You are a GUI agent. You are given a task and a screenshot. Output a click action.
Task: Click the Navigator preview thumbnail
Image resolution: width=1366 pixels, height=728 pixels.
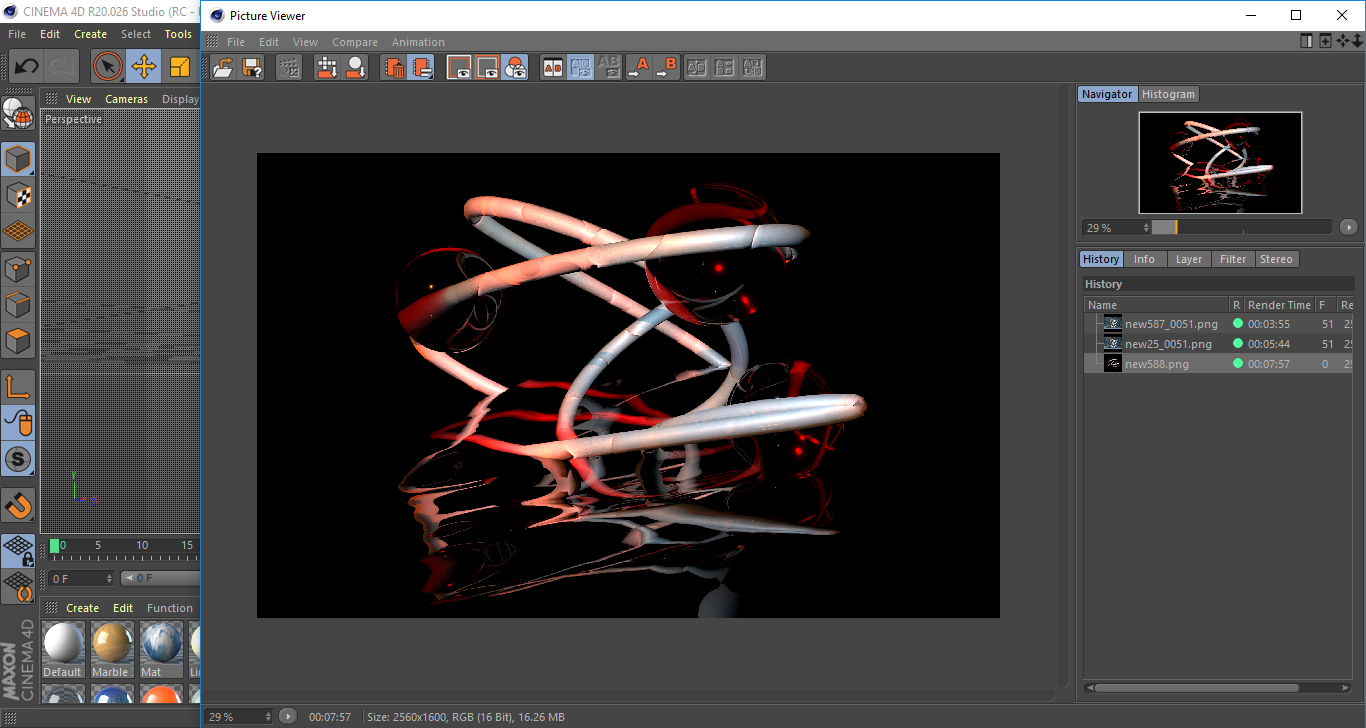(x=1220, y=162)
